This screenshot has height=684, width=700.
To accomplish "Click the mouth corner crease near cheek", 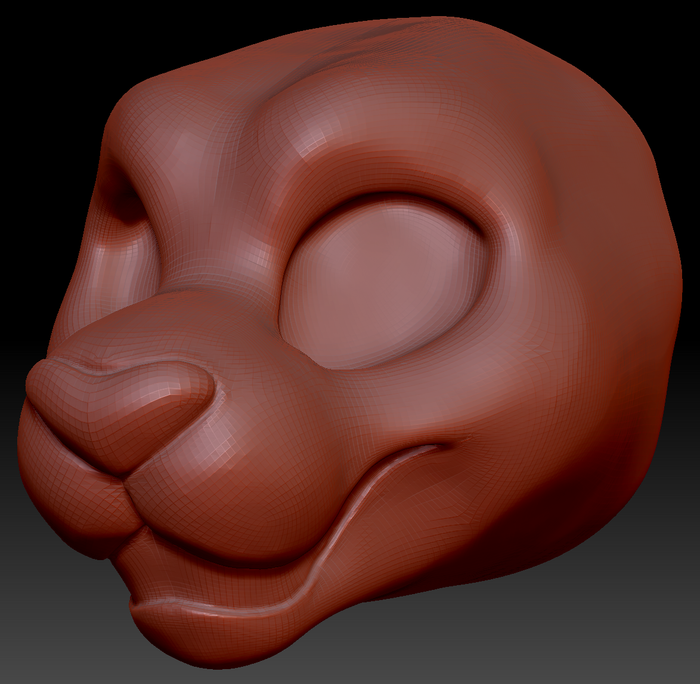I will [x=440, y=447].
